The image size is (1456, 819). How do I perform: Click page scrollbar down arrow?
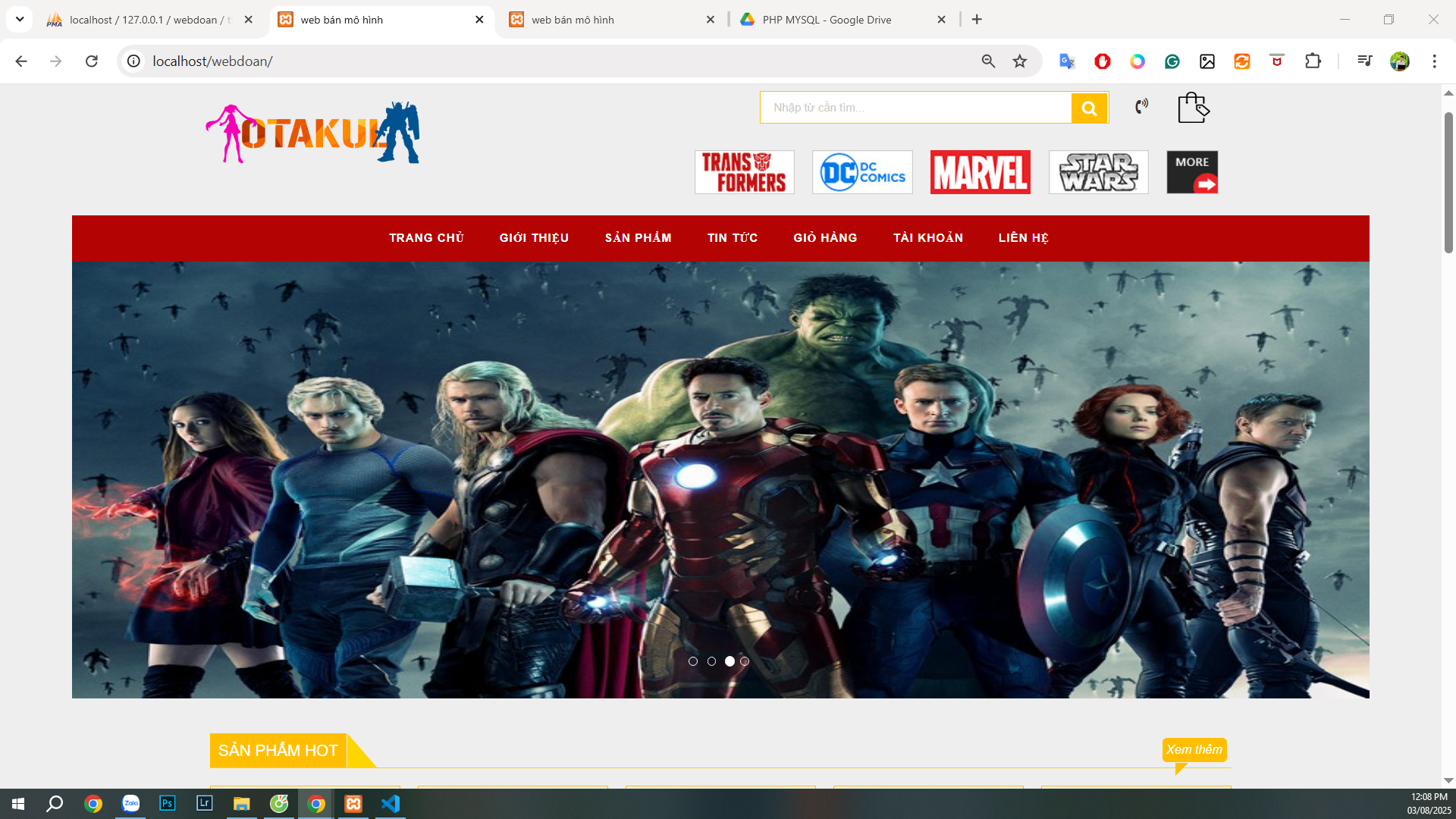tap(1448, 780)
